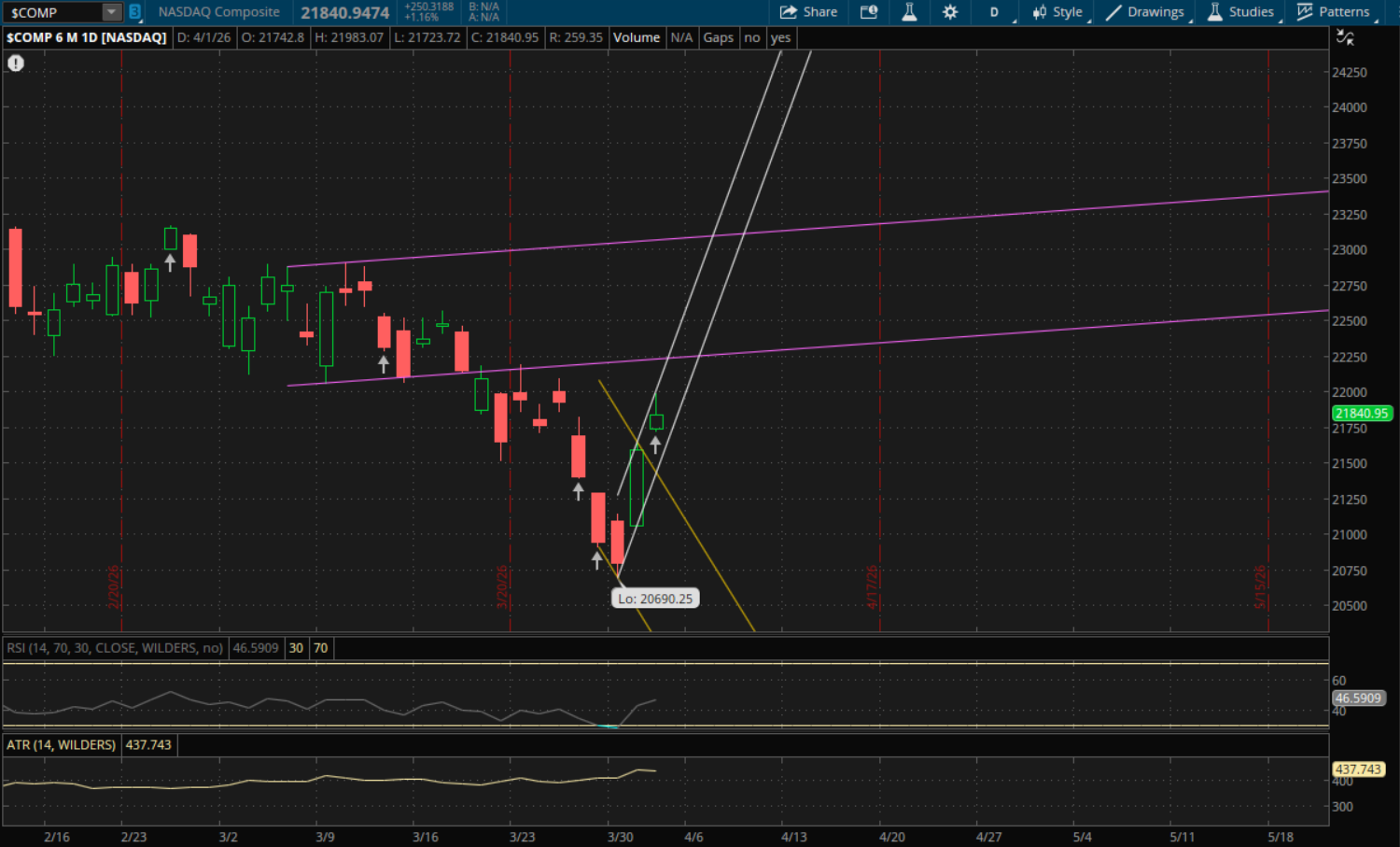
Task: Open chart settings gear icon
Action: tap(950, 12)
